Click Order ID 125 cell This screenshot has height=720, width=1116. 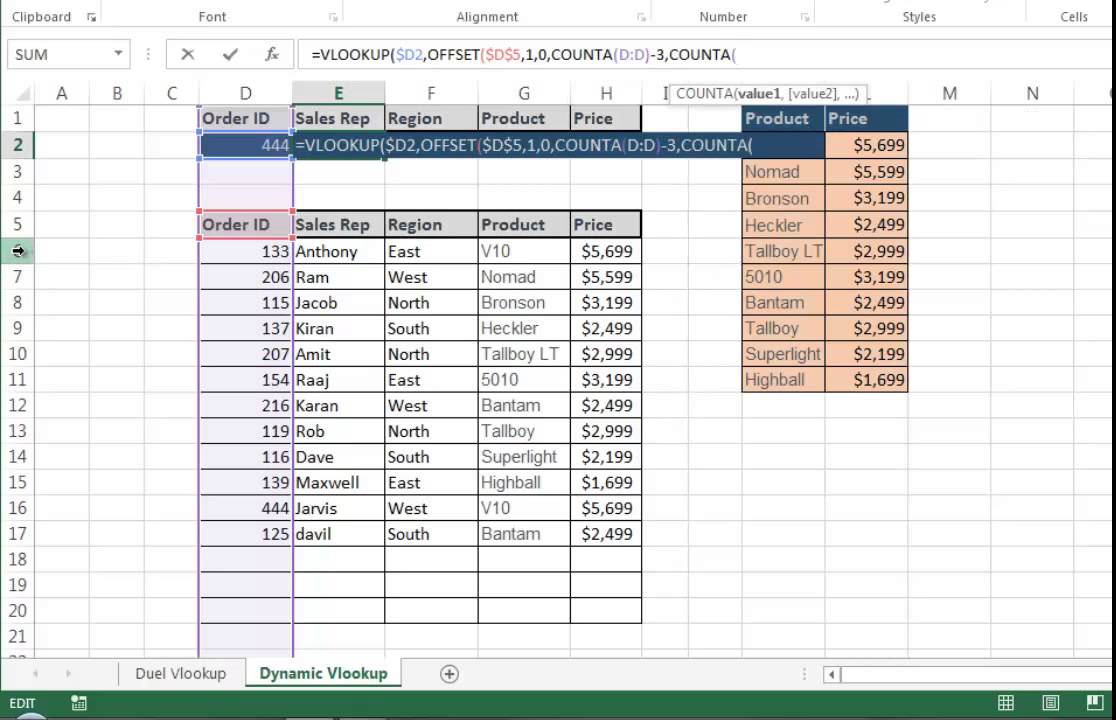point(246,534)
